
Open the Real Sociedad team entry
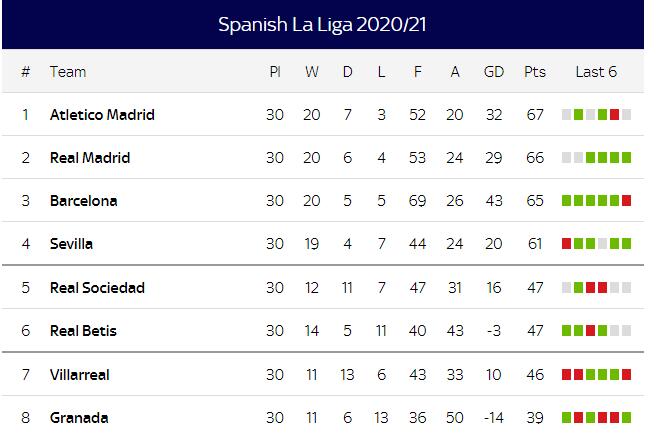coord(97,288)
